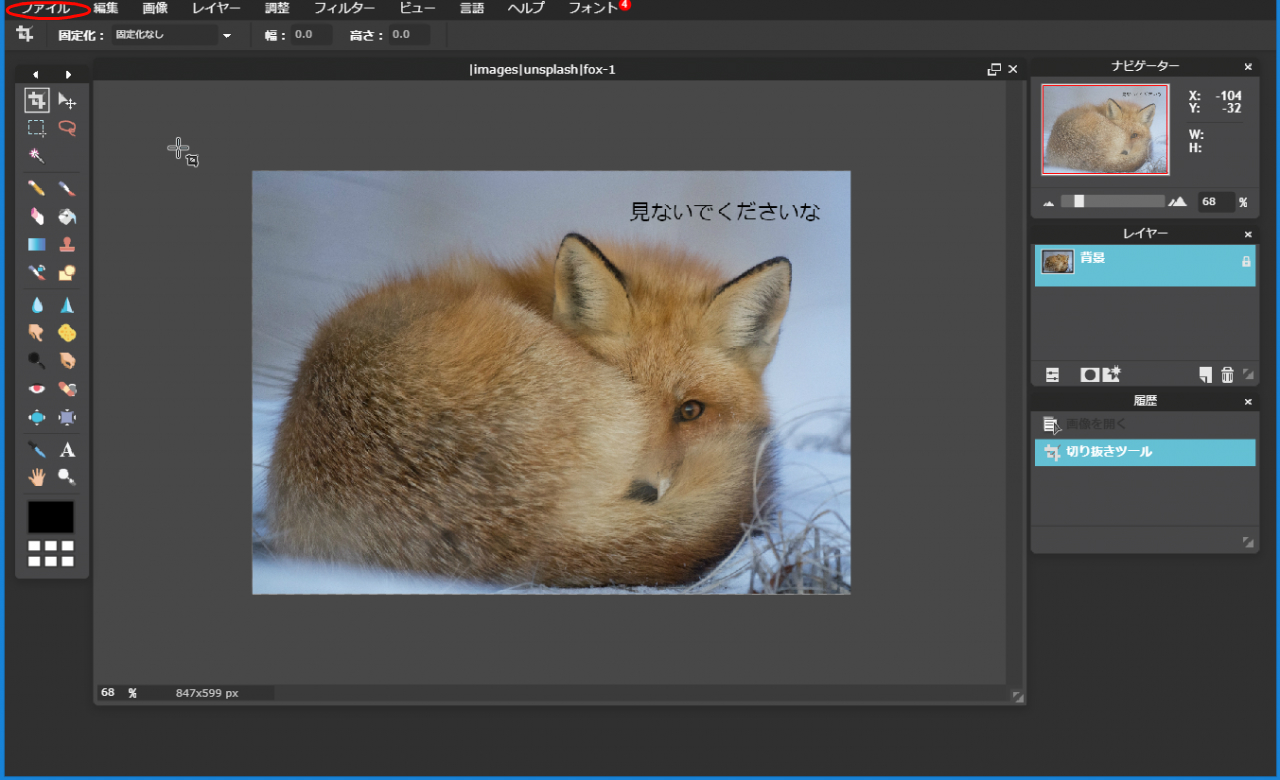Select the Drawing shapes tool
1280x780 pixels.
[x=67, y=272]
